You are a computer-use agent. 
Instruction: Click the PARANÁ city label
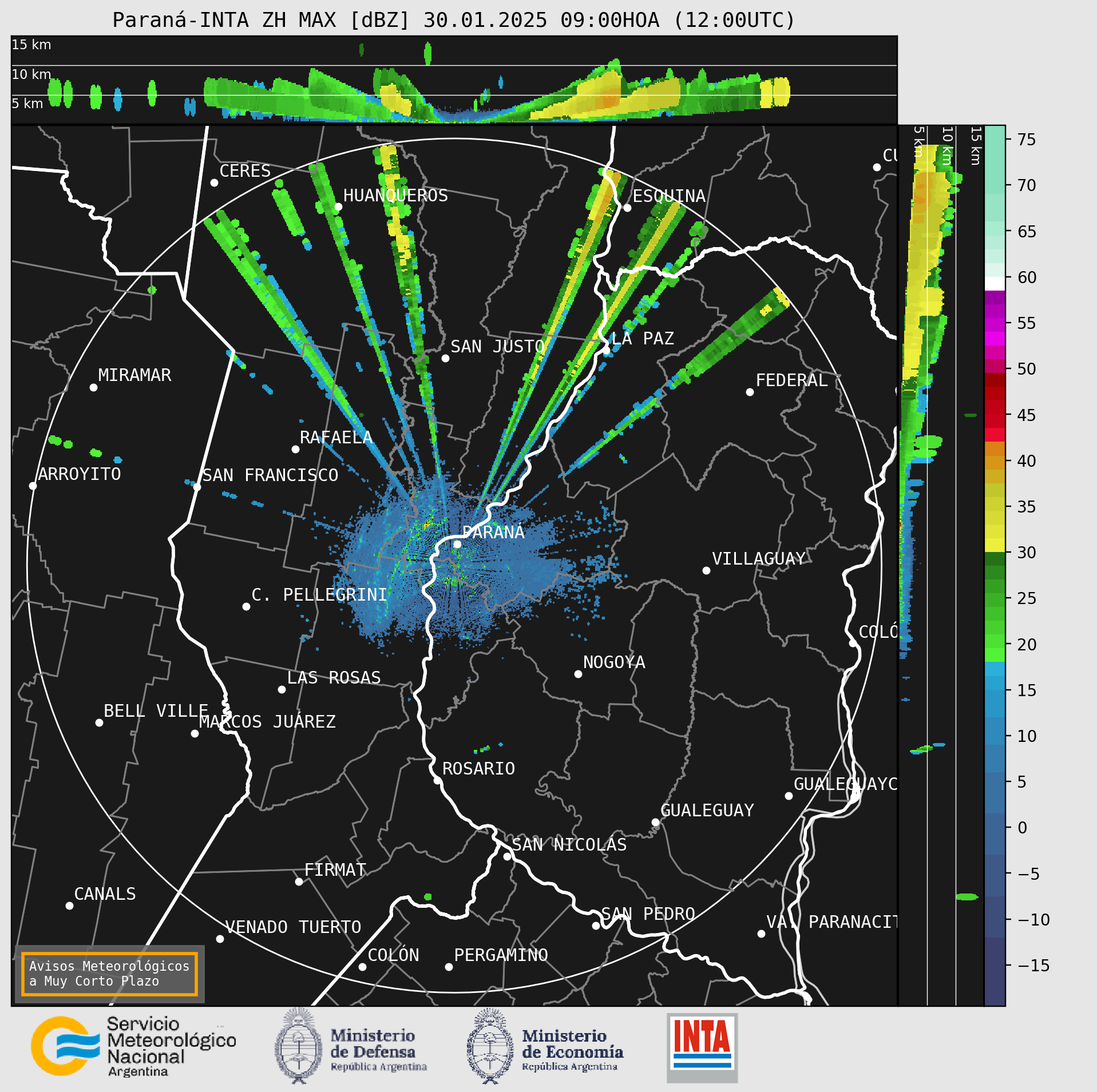point(493,533)
